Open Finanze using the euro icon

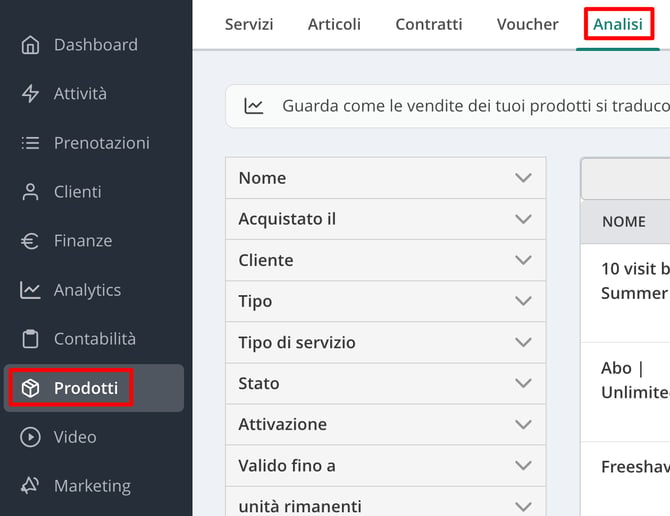[x=30, y=241]
